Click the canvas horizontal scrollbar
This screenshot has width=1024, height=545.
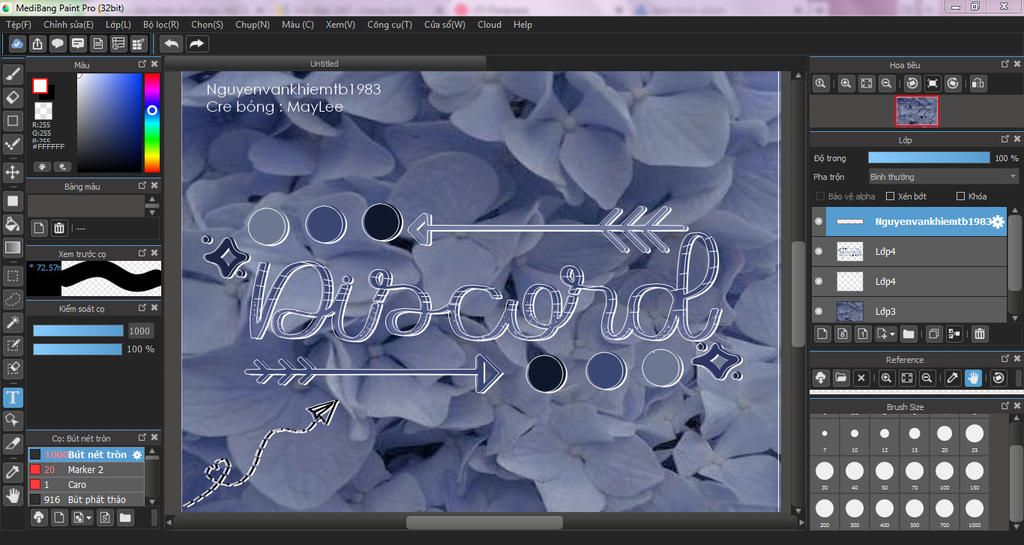click(484, 522)
